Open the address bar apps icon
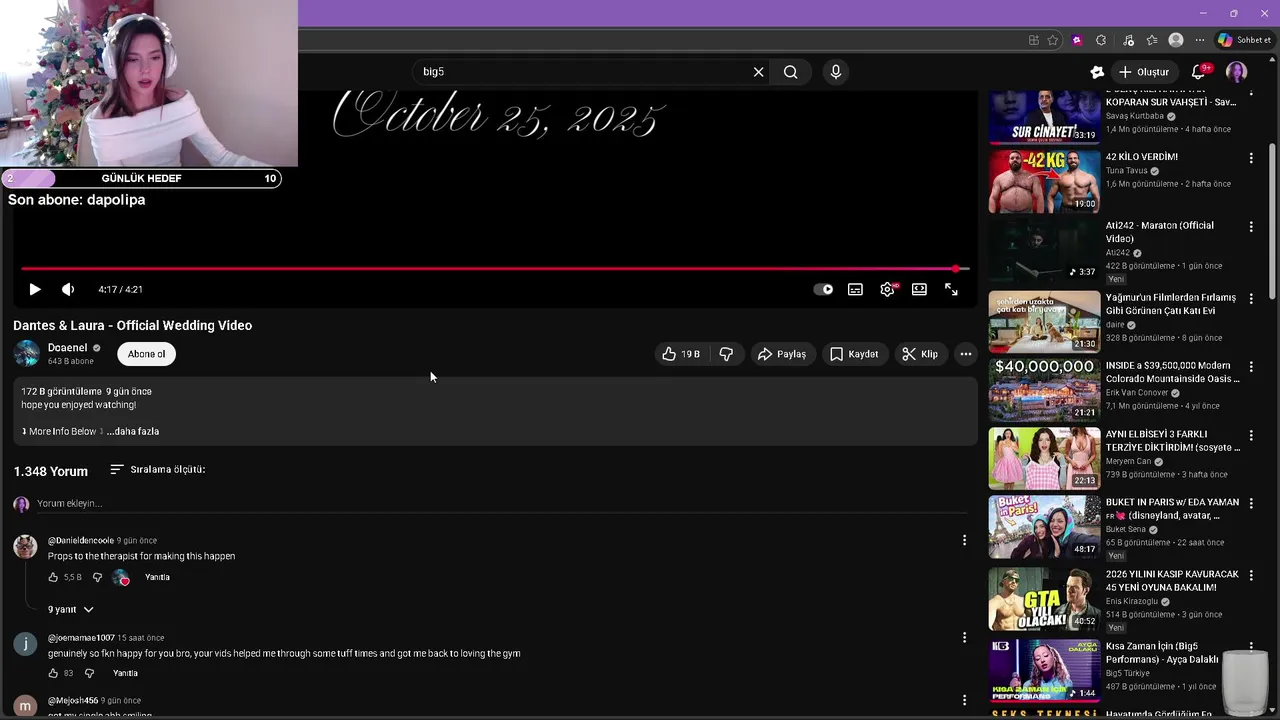This screenshot has width=1280, height=720. (x=1033, y=40)
